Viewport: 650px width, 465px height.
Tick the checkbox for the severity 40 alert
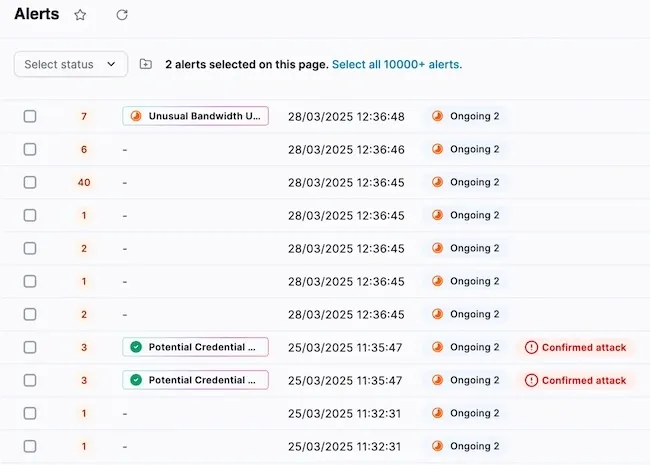point(30,182)
